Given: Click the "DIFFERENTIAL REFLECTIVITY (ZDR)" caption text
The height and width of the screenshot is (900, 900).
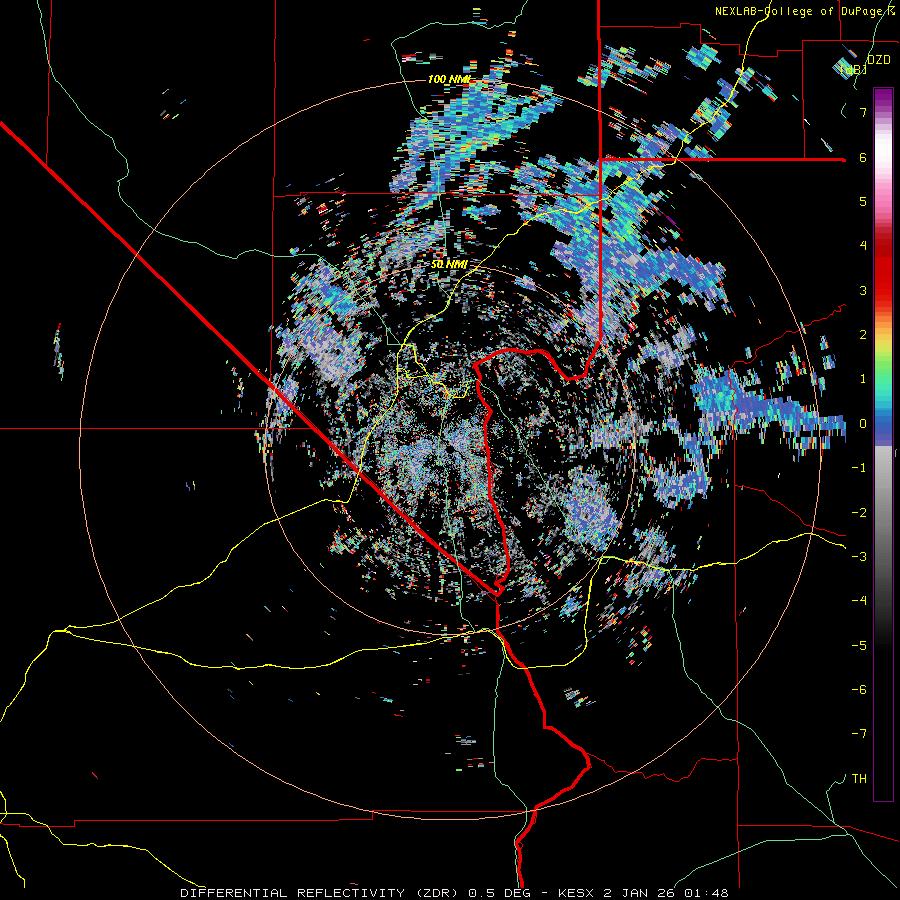Looking at the screenshot, I should 321,893.
